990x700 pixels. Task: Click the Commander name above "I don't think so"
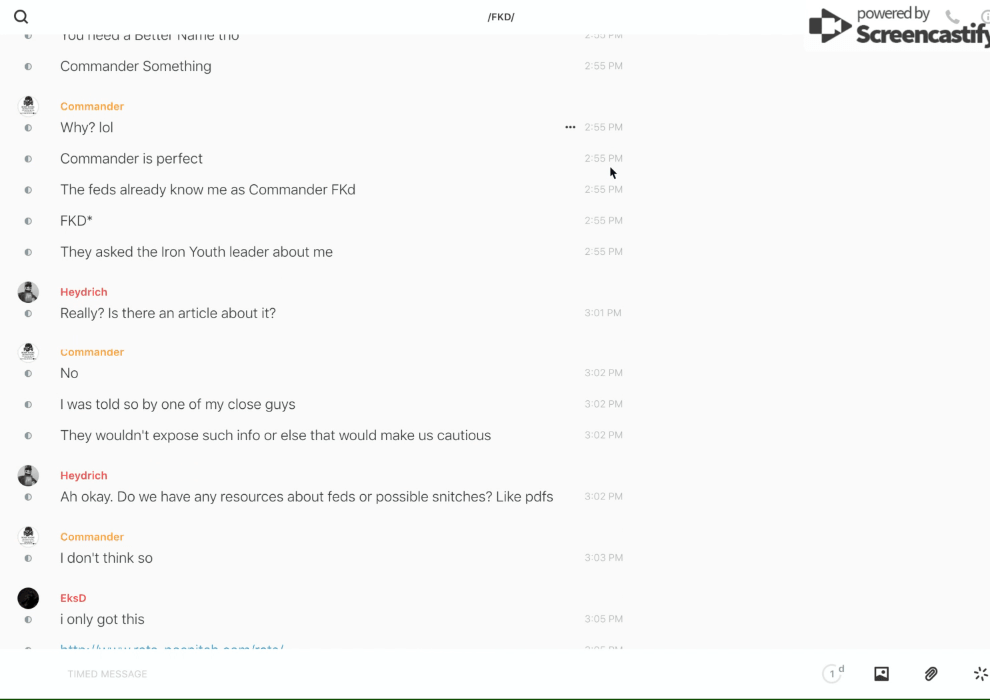pos(92,537)
